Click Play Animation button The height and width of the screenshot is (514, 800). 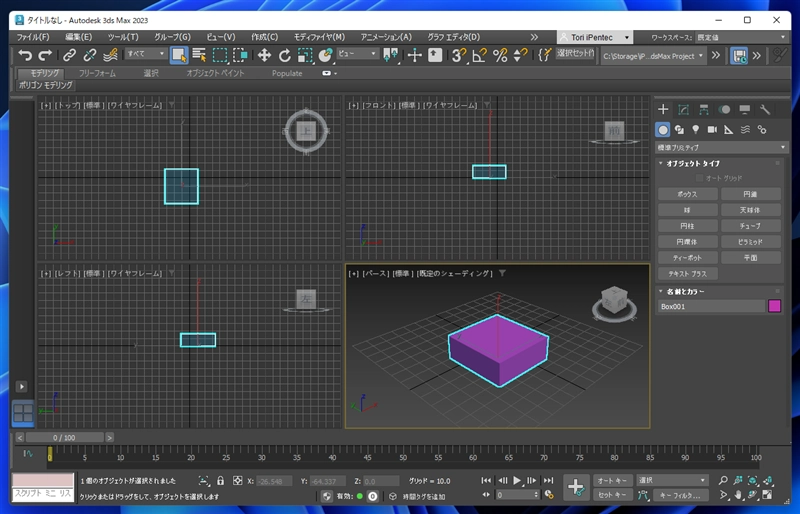[x=517, y=480]
